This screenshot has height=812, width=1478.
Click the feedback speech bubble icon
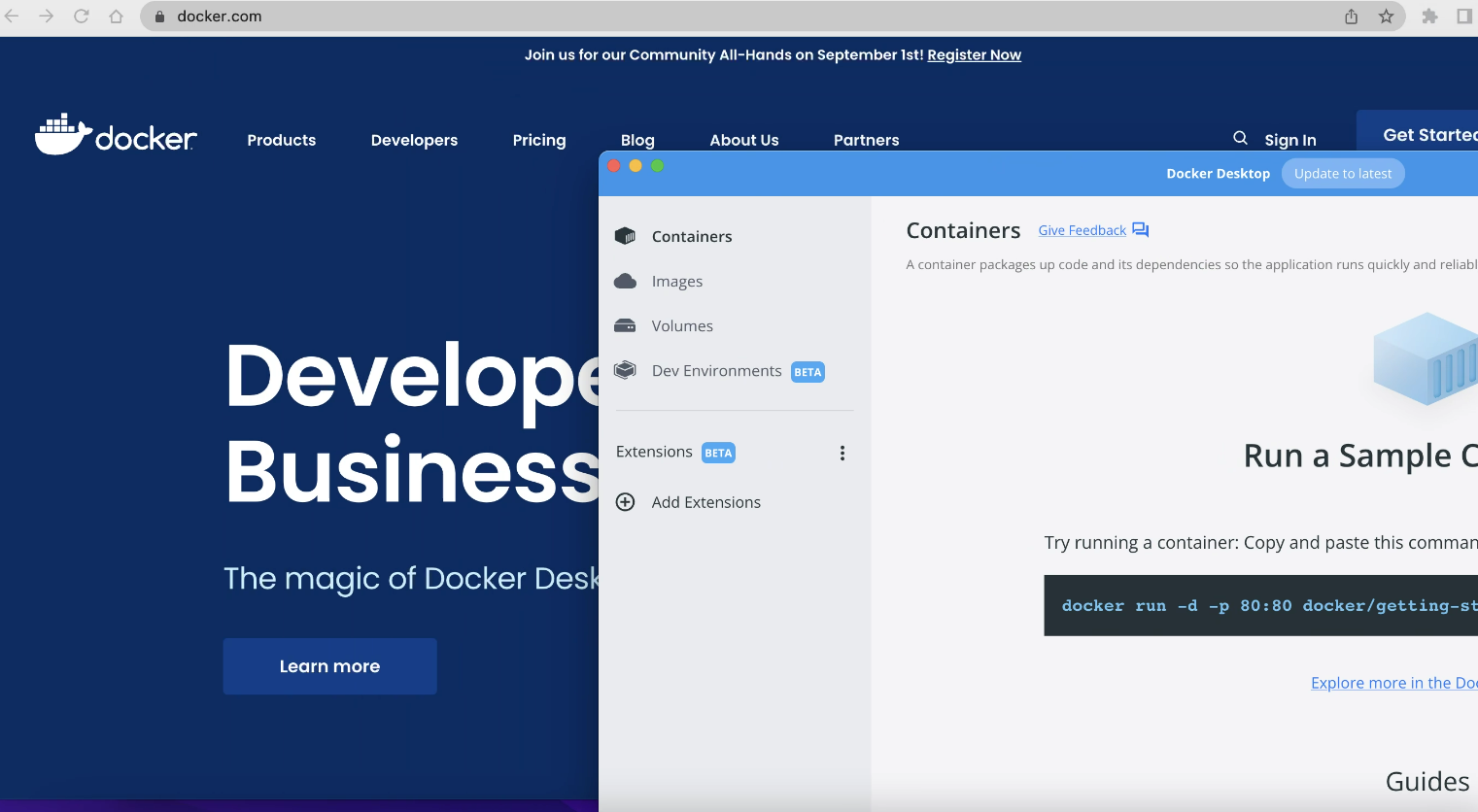tap(1141, 230)
